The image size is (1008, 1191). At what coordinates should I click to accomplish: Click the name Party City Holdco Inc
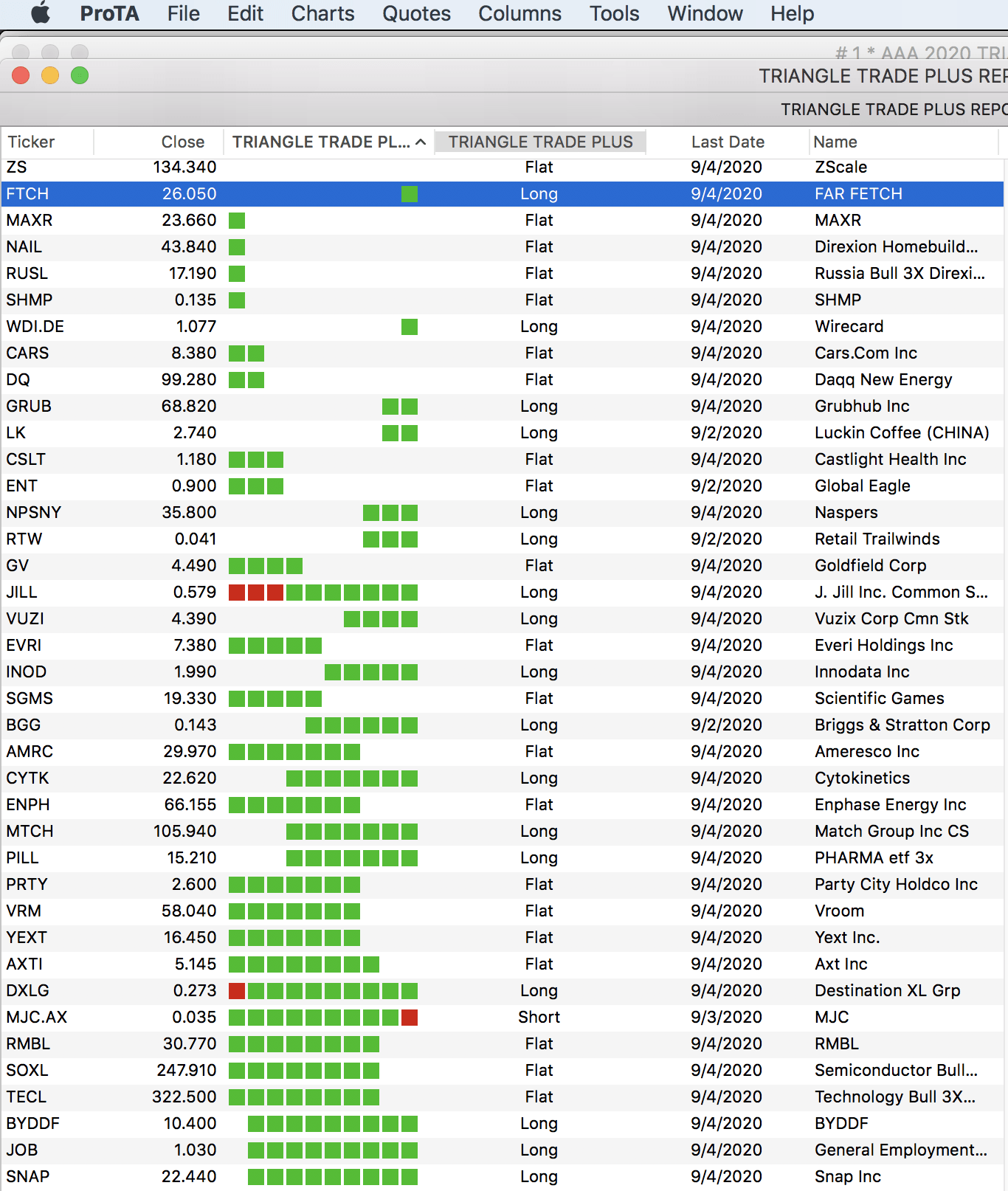tap(896, 885)
